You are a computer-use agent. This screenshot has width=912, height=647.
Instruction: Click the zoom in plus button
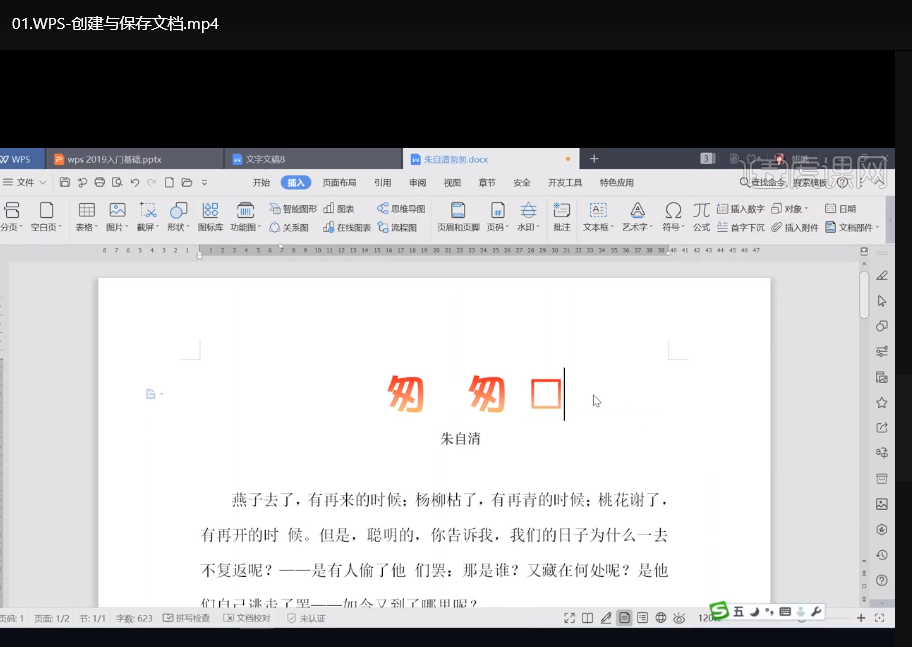[x=861, y=618]
